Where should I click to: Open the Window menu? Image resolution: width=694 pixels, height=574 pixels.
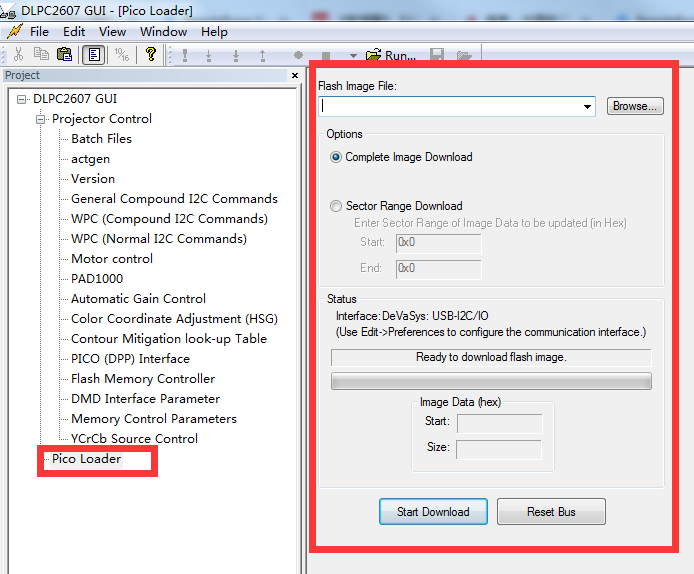point(163,32)
